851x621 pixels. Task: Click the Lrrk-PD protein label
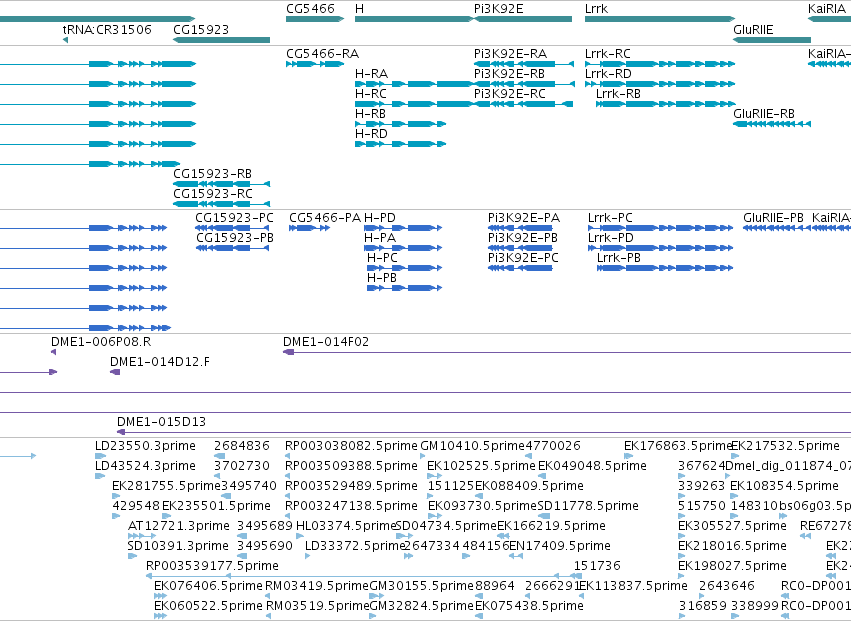click(611, 238)
